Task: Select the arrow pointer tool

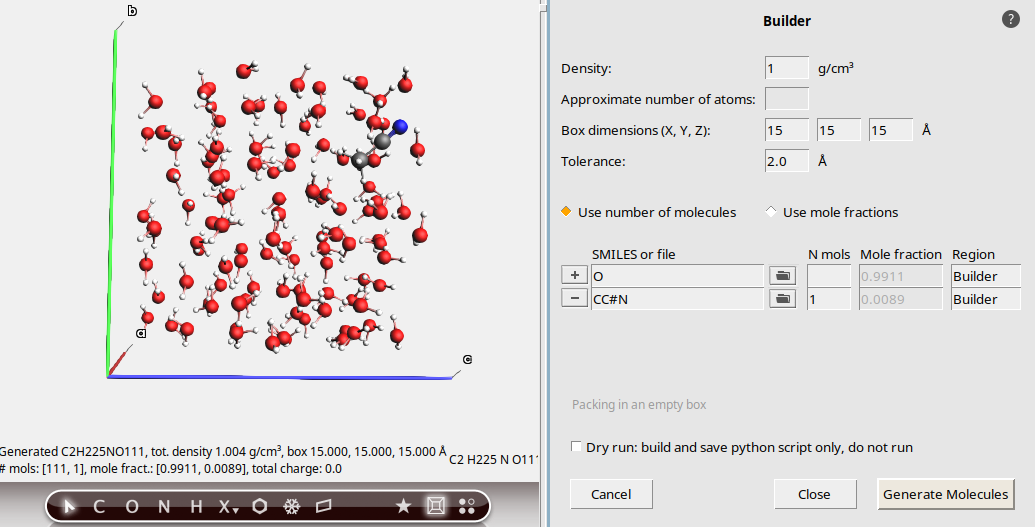Action: tap(69, 506)
